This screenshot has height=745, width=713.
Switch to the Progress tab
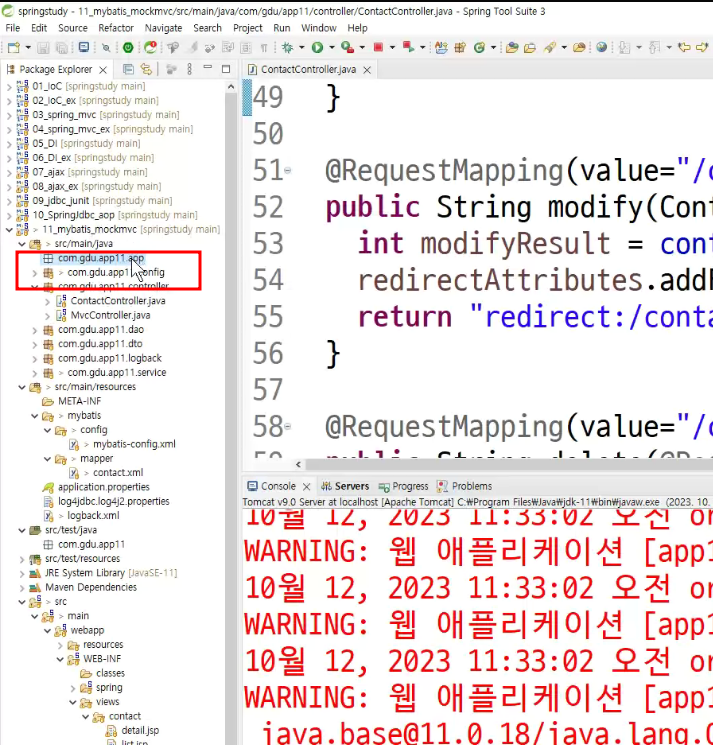coord(404,486)
